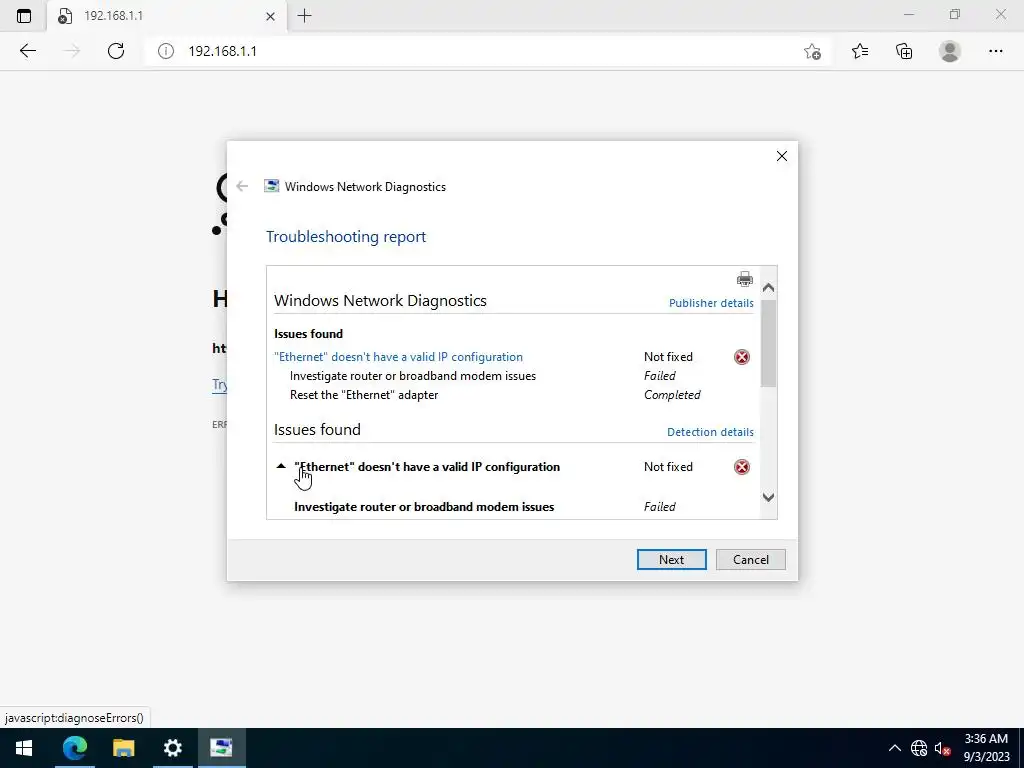Screen dimensions: 1024x768
Task: Click Microsoft Edge on taskbar
Action: [74, 748]
